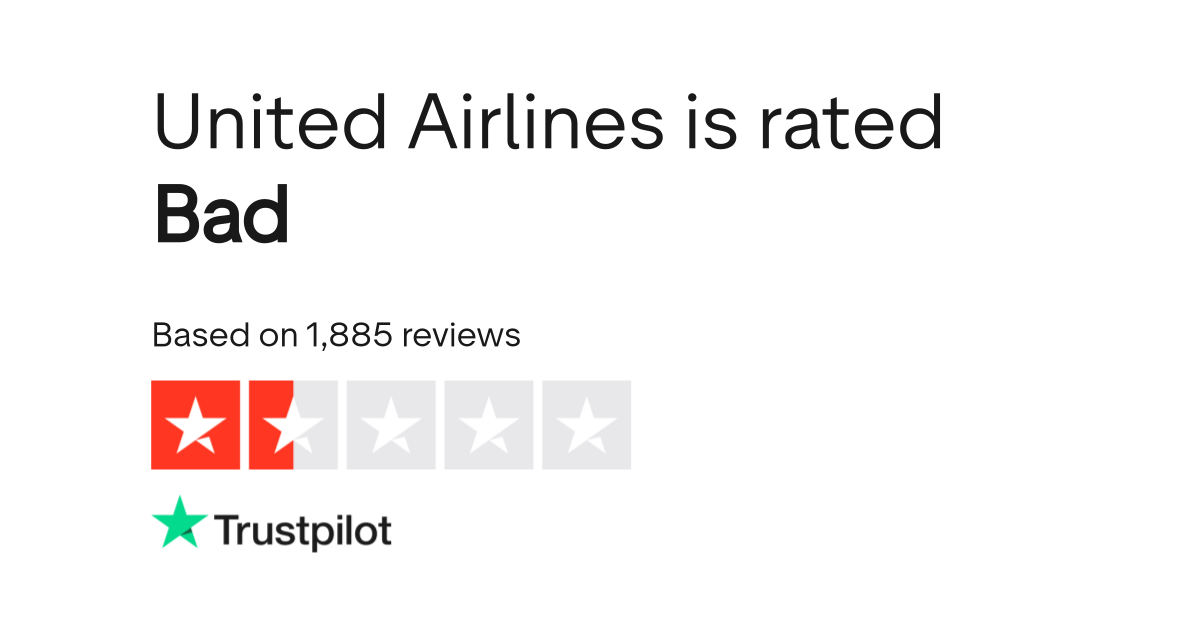Click the first red filled star
The width and height of the screenshot is (1200, 627).
(195, 424)
